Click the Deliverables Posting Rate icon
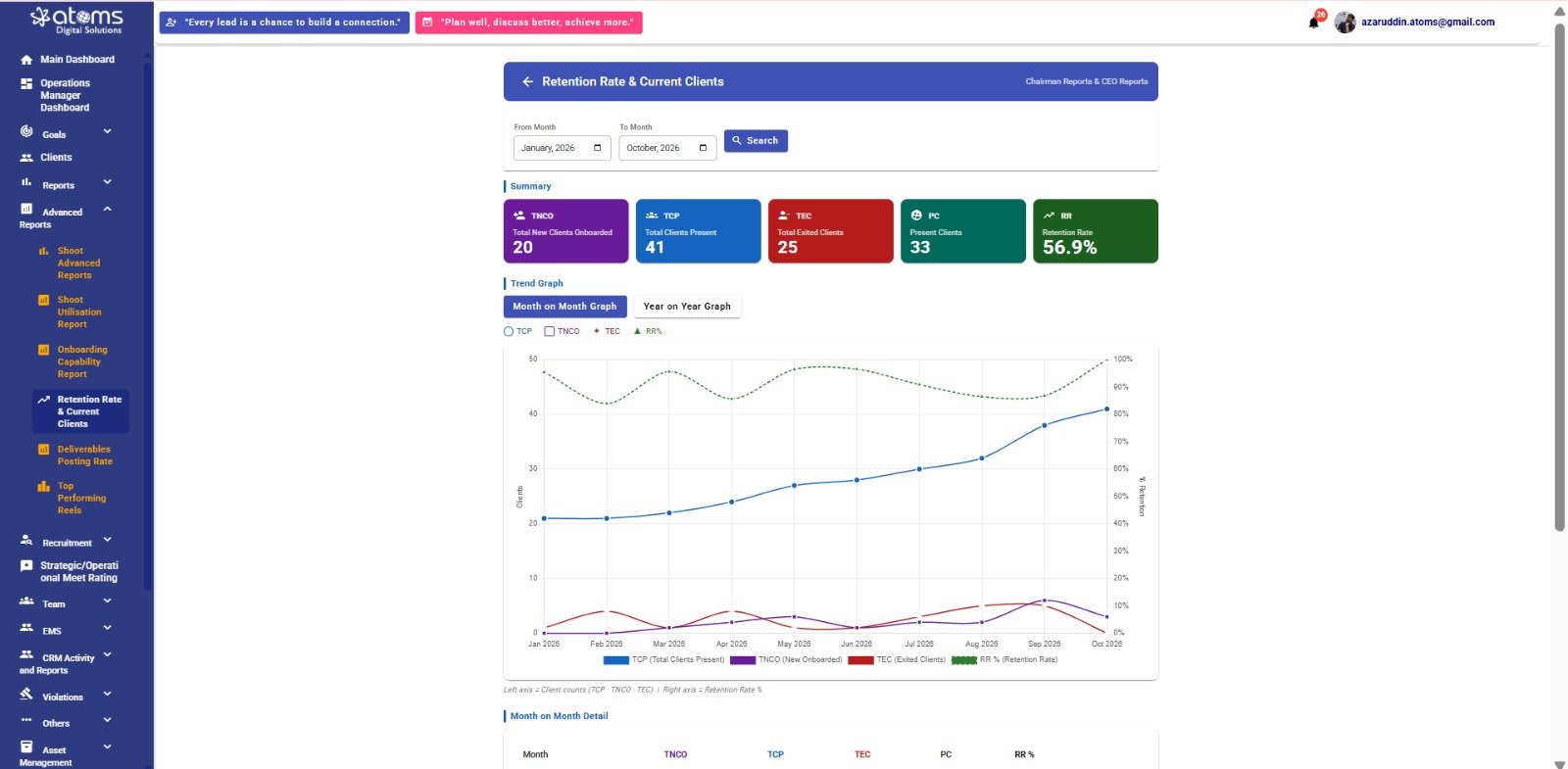Screen dimensions: 1568x769 (x=43, y=450)
